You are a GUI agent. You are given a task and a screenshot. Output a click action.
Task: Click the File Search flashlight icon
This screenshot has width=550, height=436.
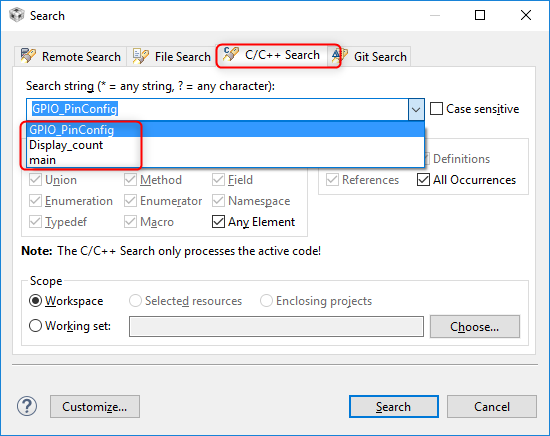pyautogui.click(x=141, y=56)
